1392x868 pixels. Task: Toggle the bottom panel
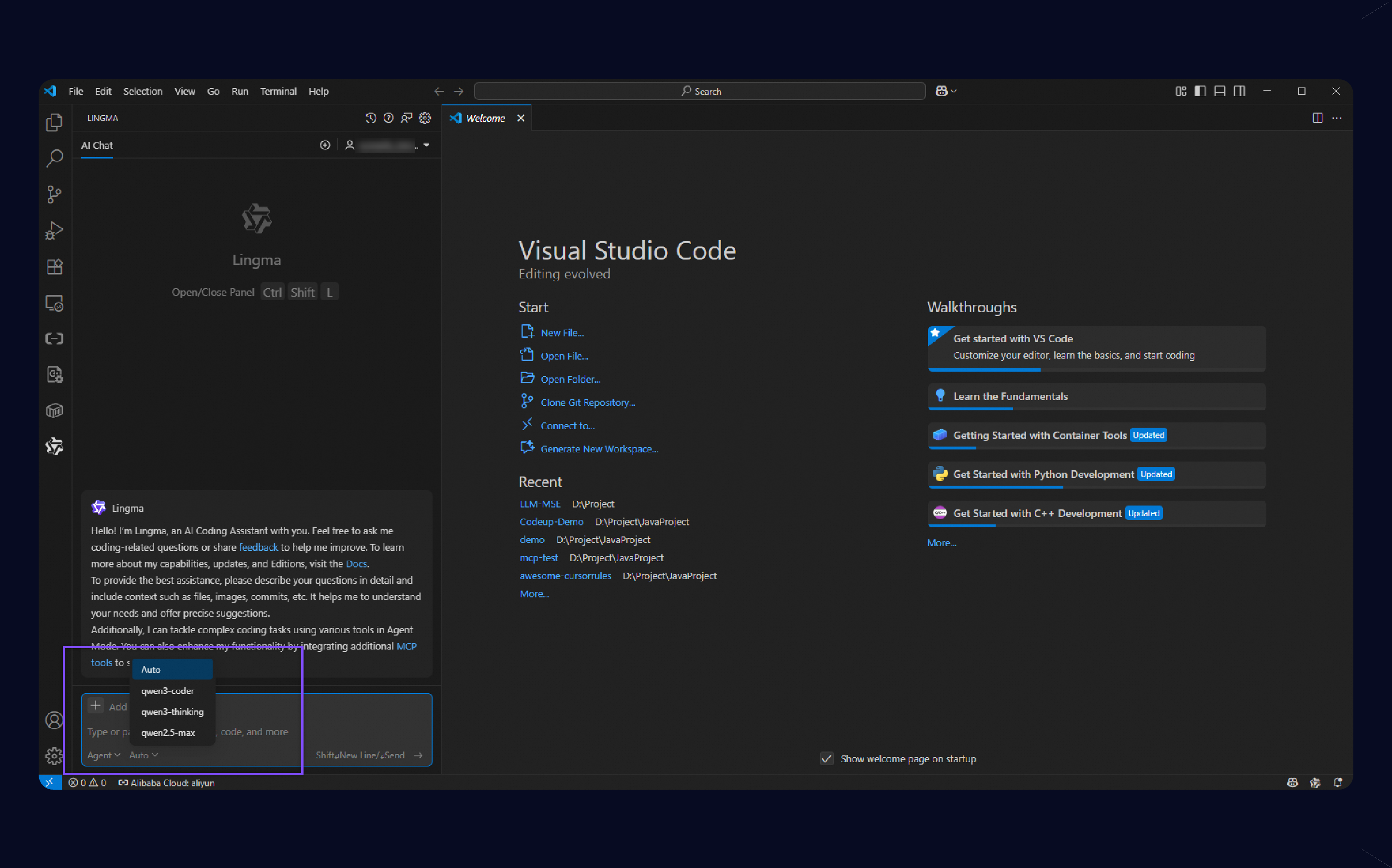click(x=1220, y=91)
